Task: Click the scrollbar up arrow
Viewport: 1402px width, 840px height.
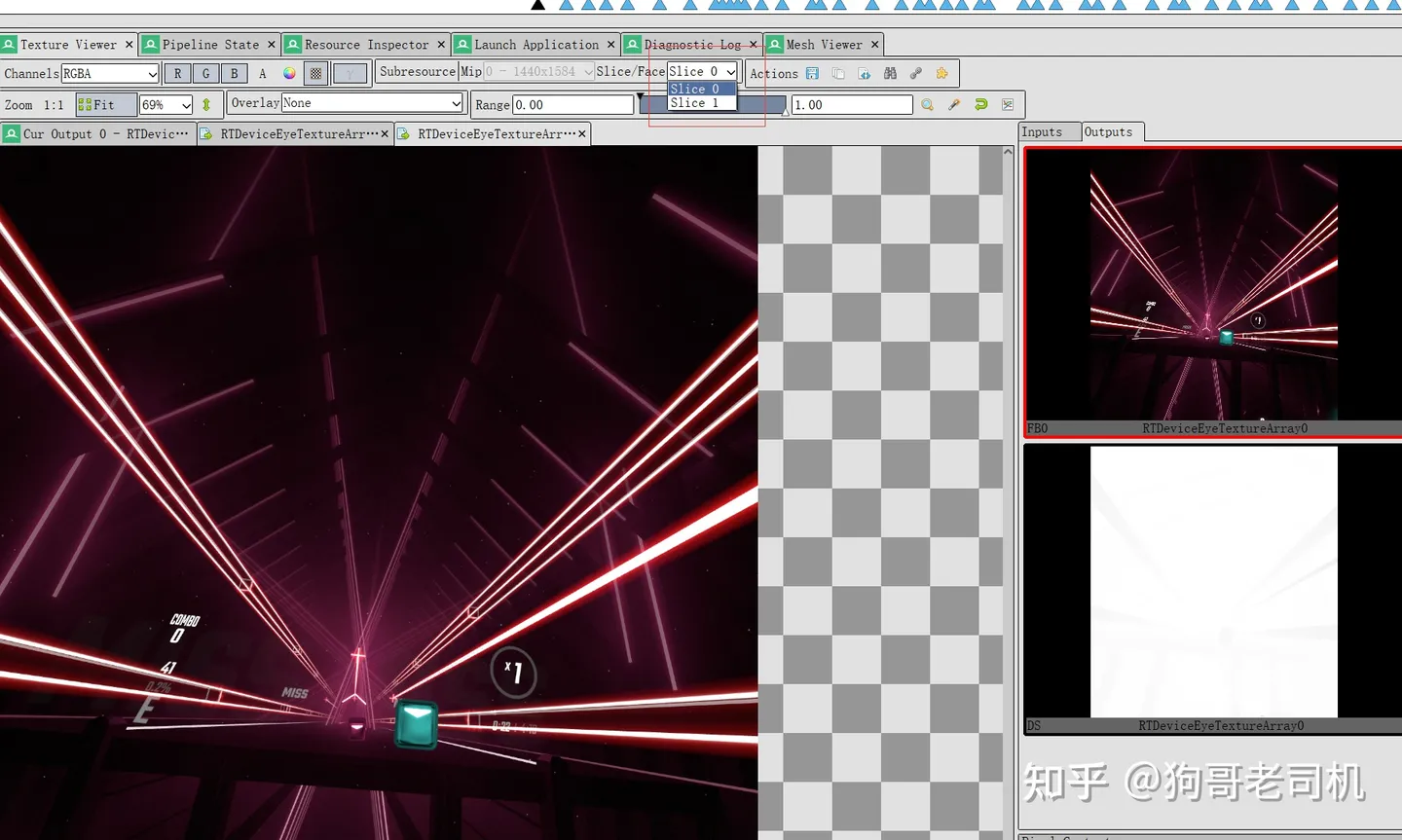Action: (1009, 152)
